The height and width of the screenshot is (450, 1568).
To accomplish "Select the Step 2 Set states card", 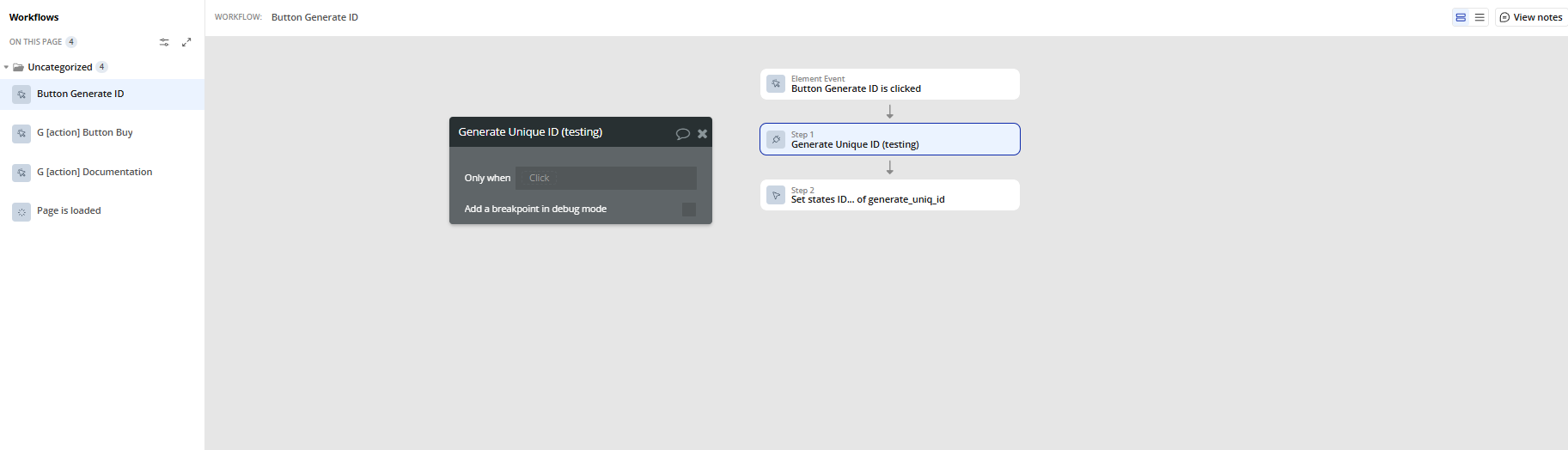I will [889, 195].
